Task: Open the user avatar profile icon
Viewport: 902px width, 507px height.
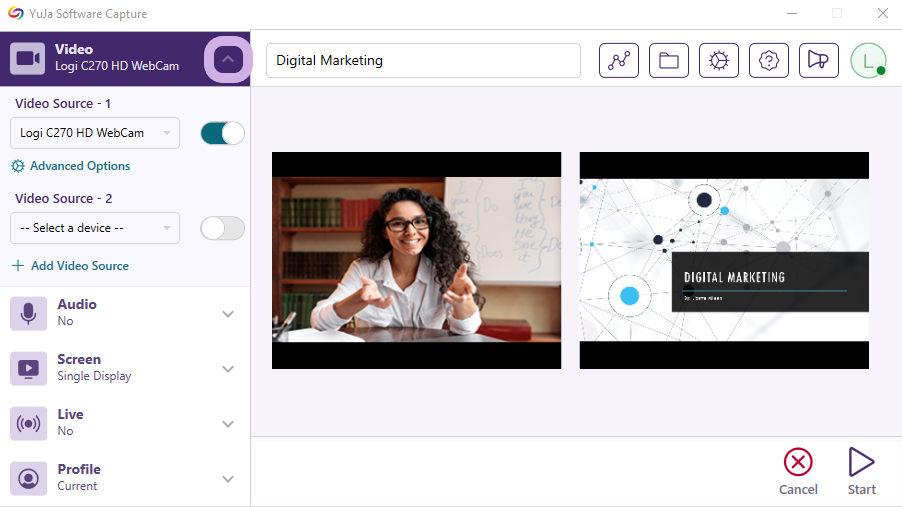Action: click(x=868, y=60)
